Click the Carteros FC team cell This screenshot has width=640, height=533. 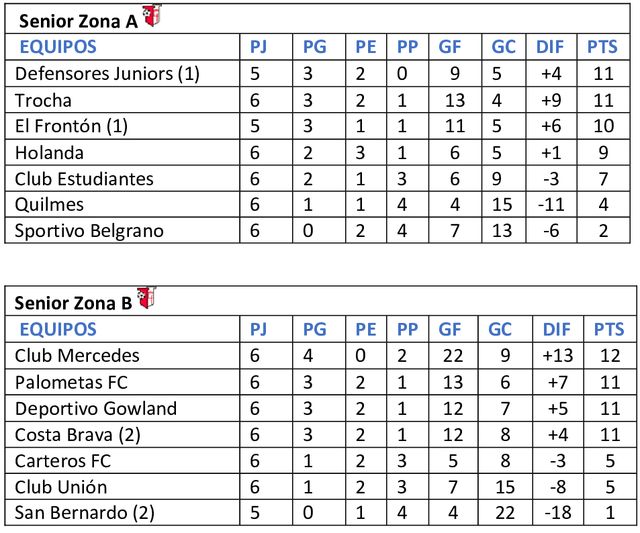pos(63,460)
